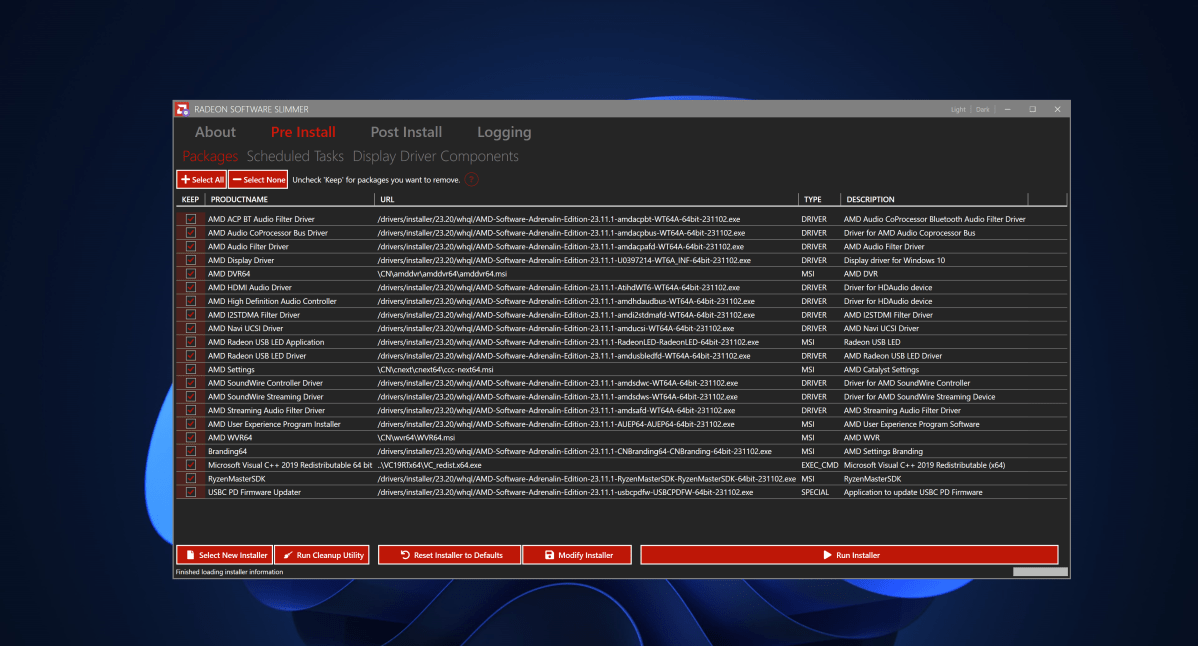Uncheck Keep for AMD ACP BT Audio Filter Driver
This screenshot has width=1198, height=646.
click(191, 219)
